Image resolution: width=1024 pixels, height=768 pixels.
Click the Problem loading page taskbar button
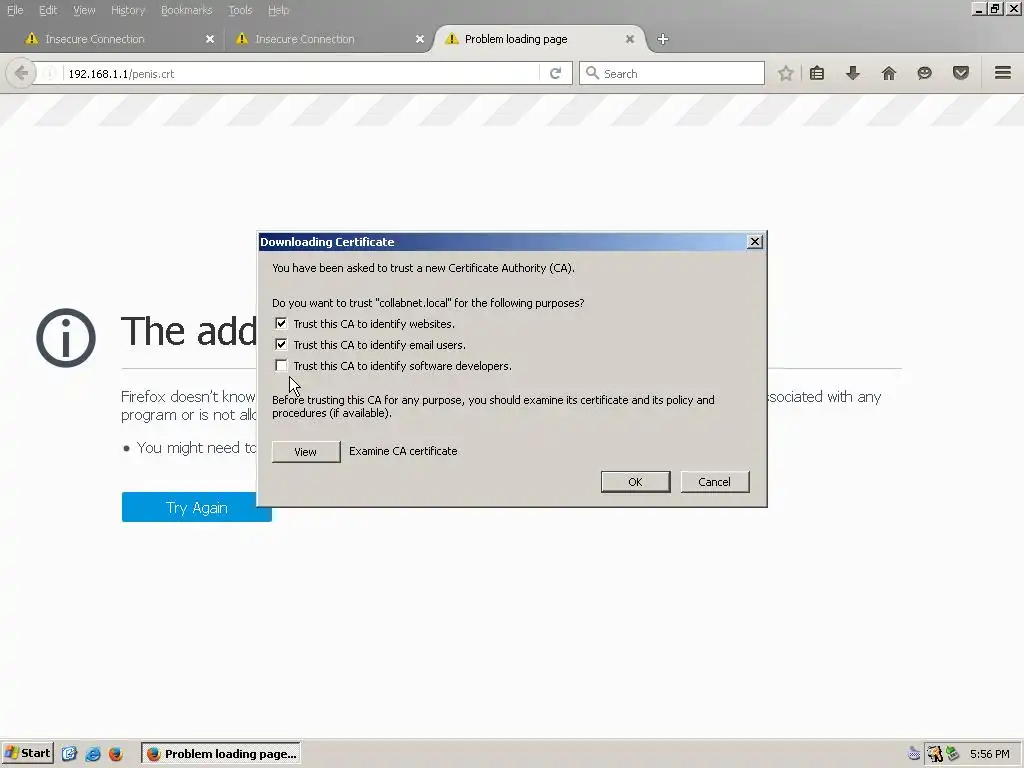click(221, 754)
